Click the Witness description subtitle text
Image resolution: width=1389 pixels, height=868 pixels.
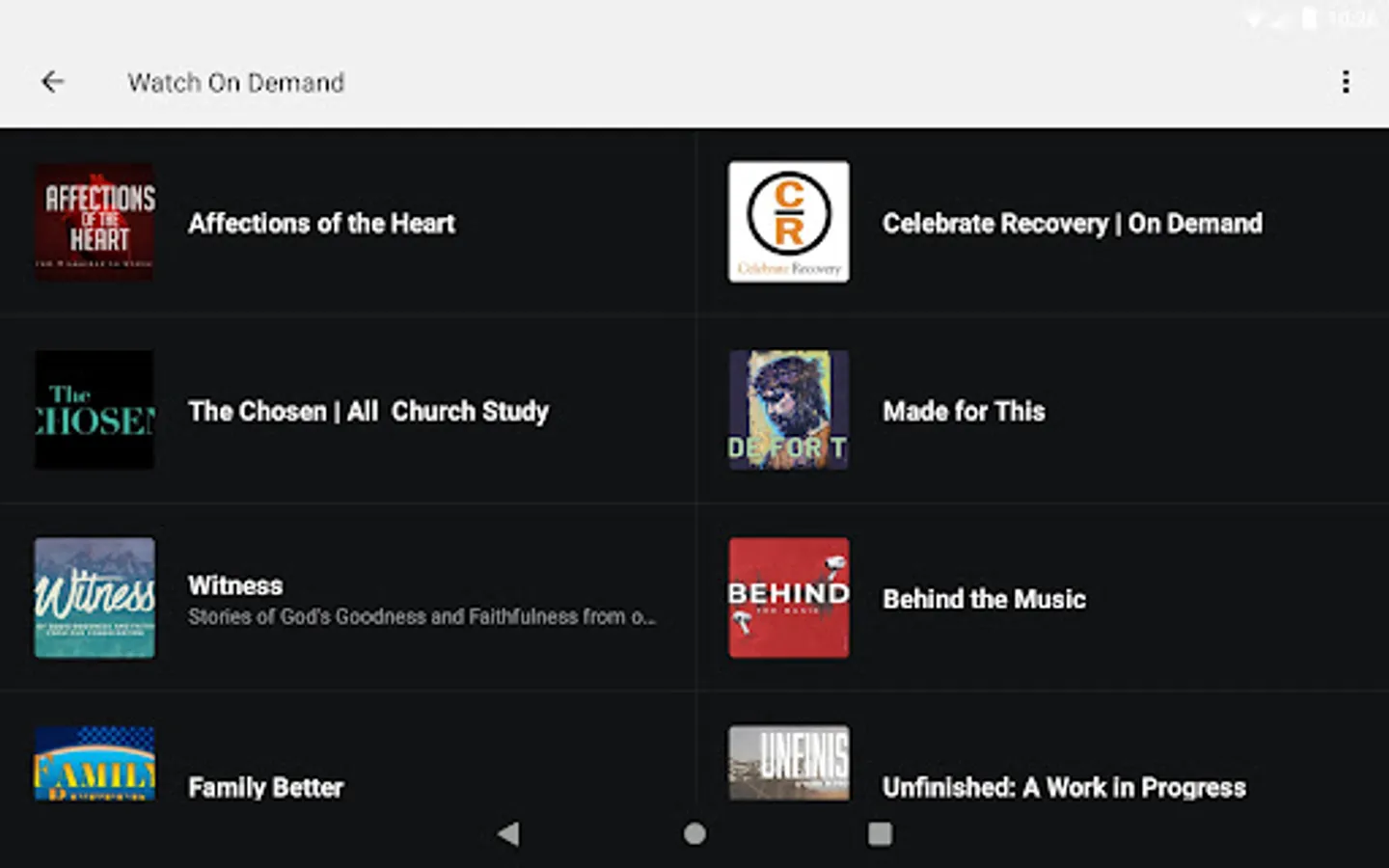pos(422,617)
